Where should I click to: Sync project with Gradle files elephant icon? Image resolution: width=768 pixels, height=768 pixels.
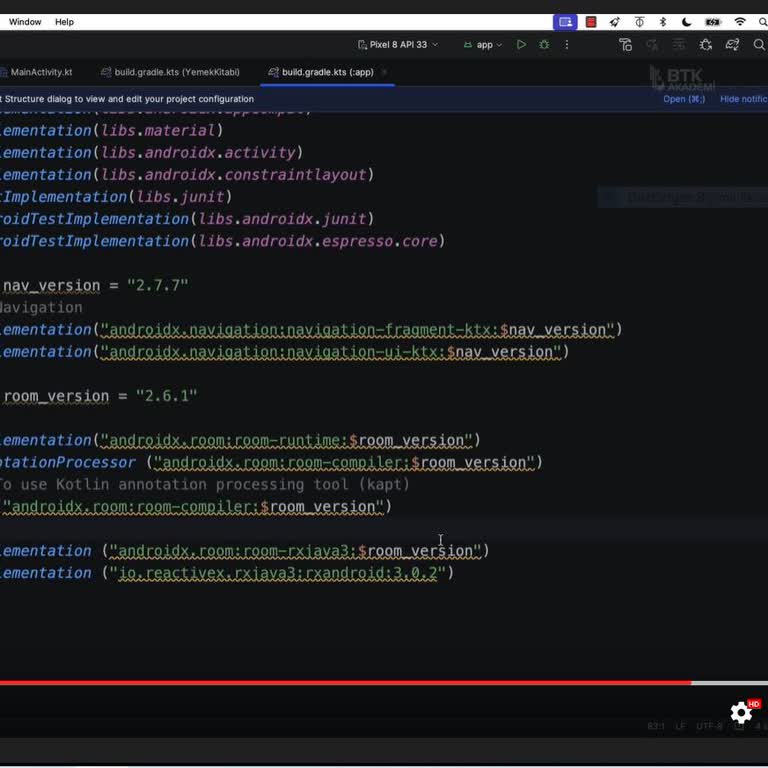(x=732, y=45)
